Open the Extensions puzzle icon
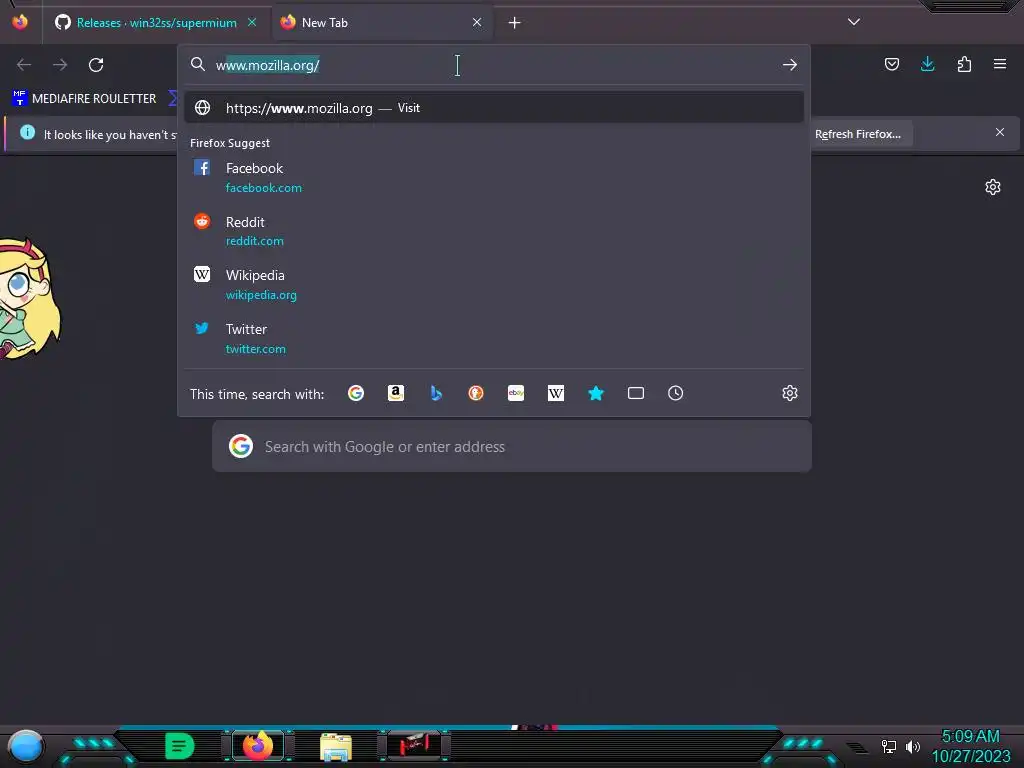Screen dimensions: 1024x768 pos(964,64)
